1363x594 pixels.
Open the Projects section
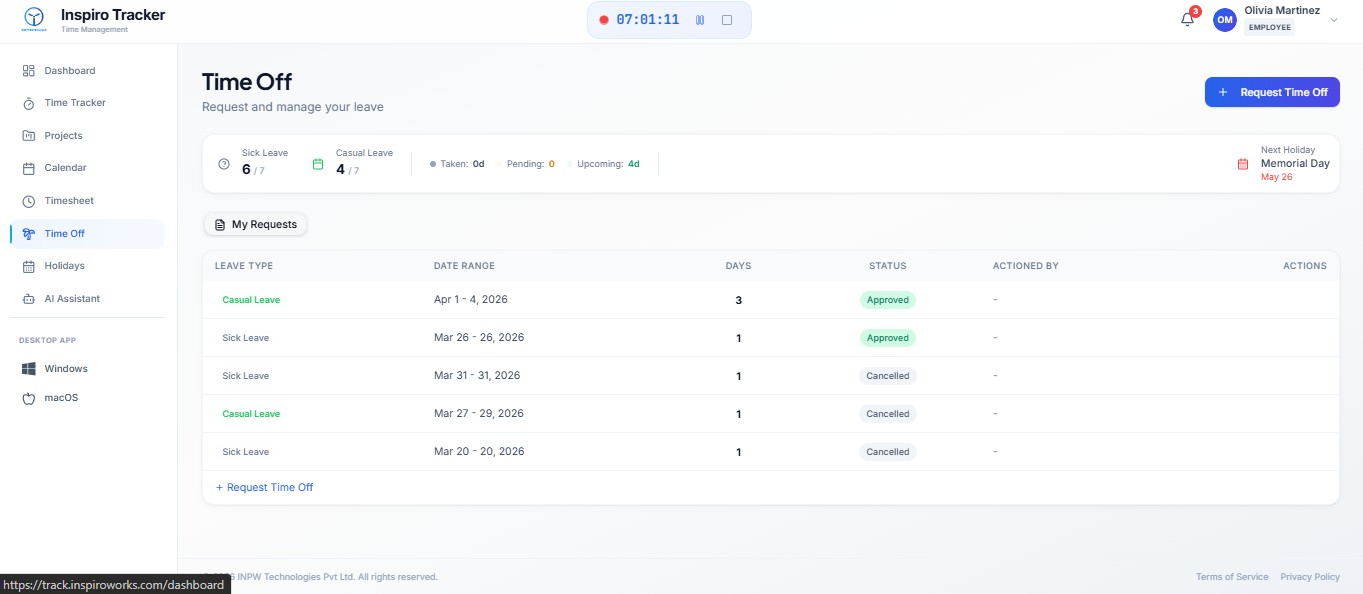[63, 136]
